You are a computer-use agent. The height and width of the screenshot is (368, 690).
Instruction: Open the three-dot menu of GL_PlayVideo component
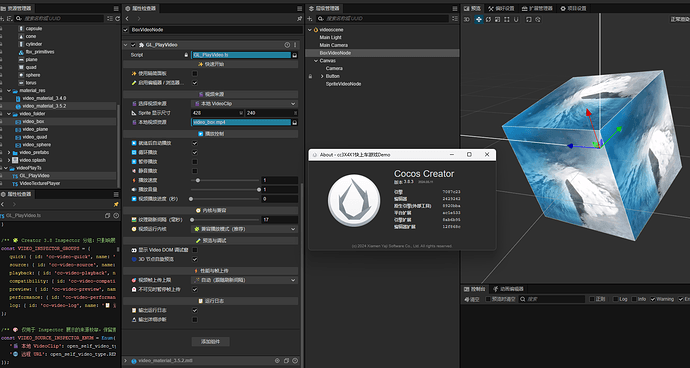point(295,45)
